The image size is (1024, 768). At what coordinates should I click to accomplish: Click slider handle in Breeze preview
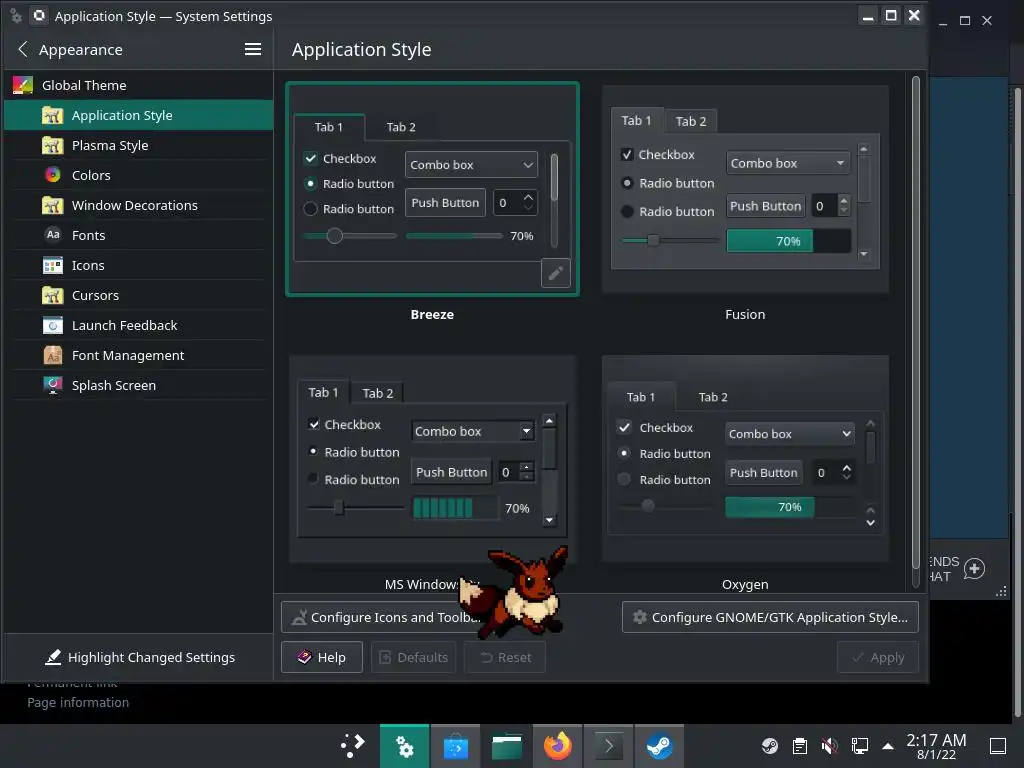(x=334, y=236)
